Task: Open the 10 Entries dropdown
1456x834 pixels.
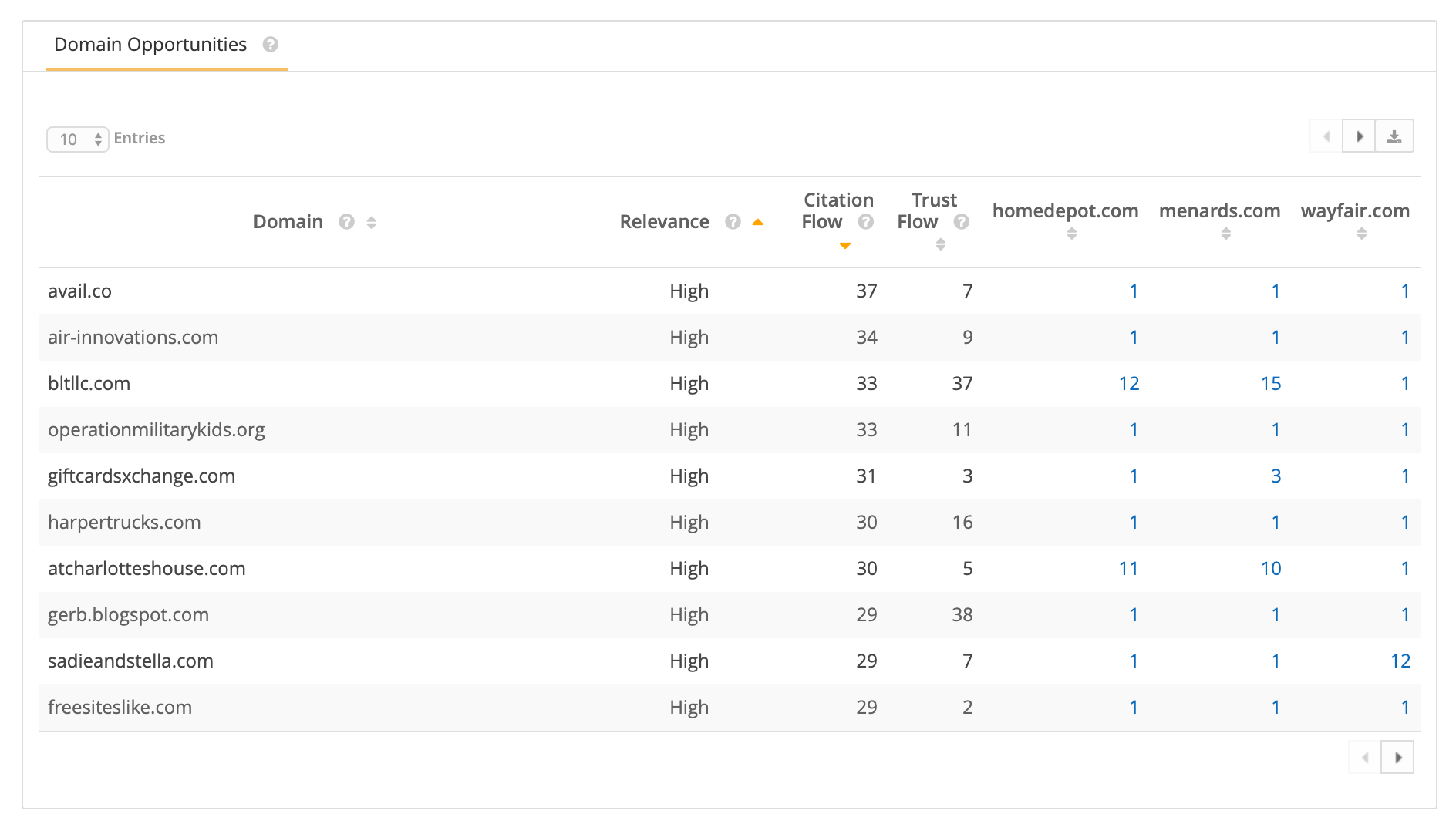Action: click(x=77, y=140)
